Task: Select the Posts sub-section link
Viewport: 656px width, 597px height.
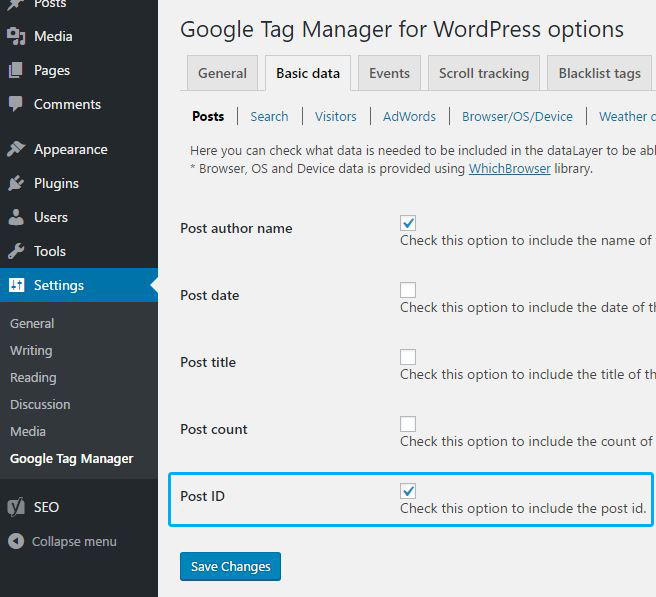Action: tap(208, 116)
